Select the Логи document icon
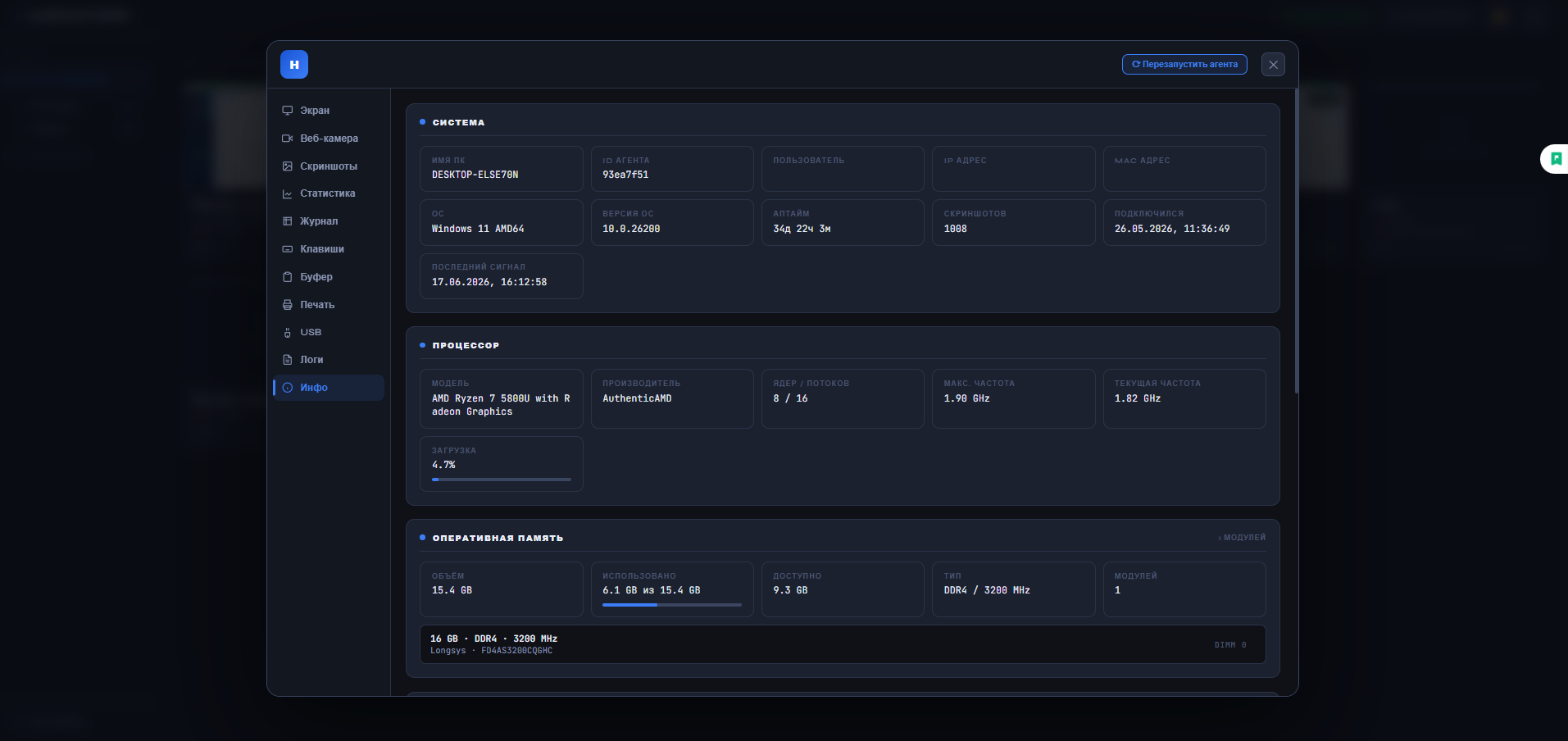 (288, 360)
